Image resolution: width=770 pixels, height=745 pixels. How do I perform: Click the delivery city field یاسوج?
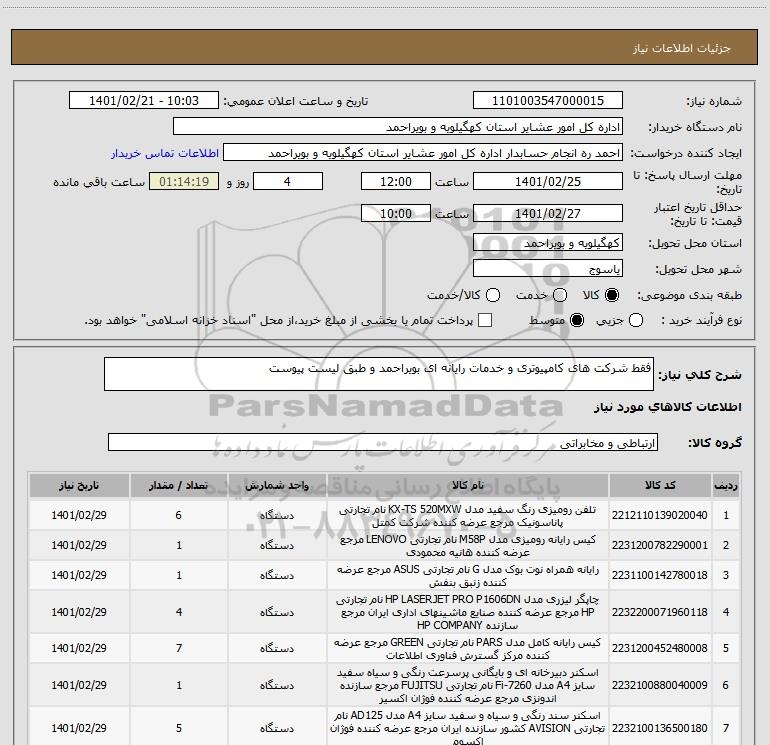[x=548, y=268]
